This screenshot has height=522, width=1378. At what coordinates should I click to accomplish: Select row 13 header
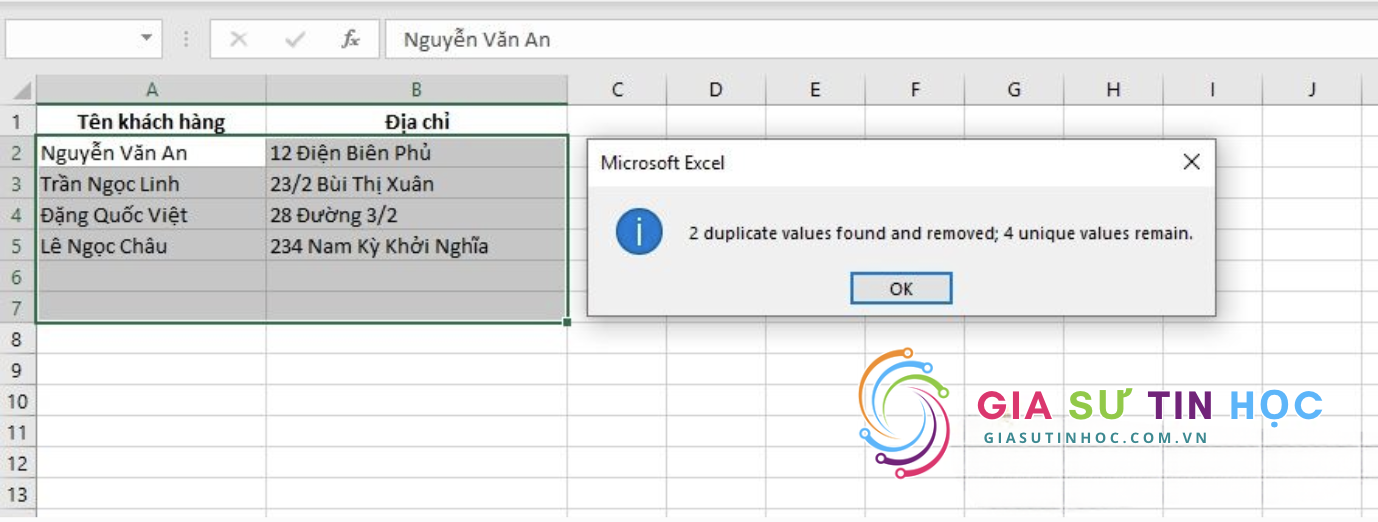click(x=18, y=494)
